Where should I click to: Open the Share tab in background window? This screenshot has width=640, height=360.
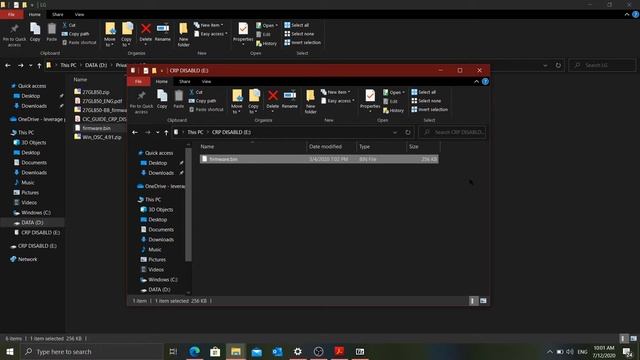pos(58,15)
